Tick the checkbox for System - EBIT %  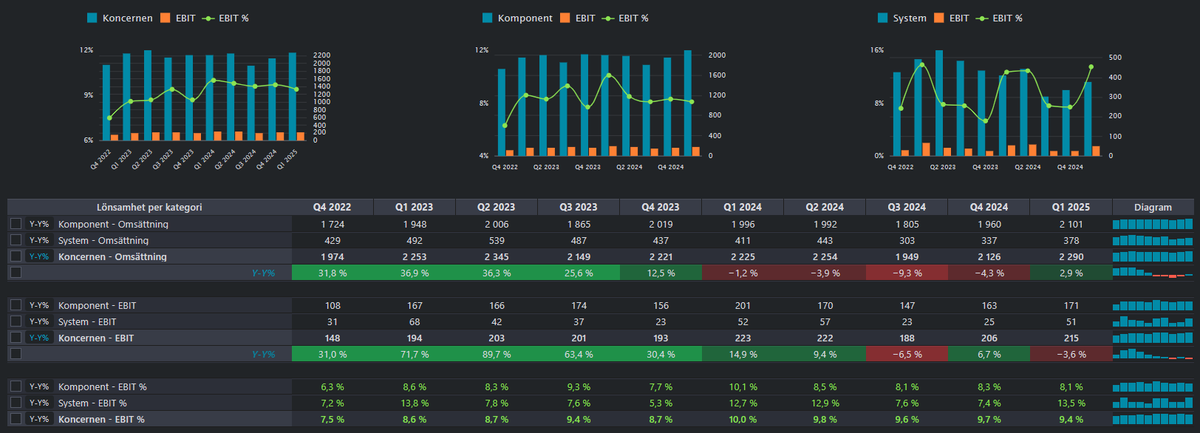pos(16,403)
